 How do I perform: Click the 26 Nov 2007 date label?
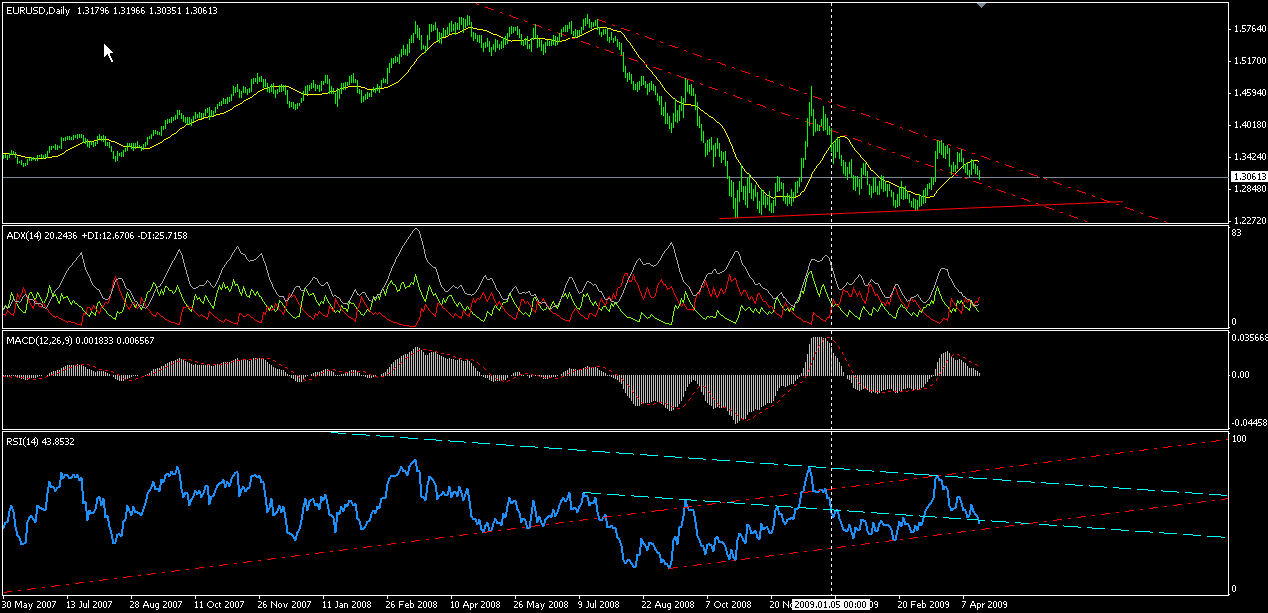click(x=284, y=604)
